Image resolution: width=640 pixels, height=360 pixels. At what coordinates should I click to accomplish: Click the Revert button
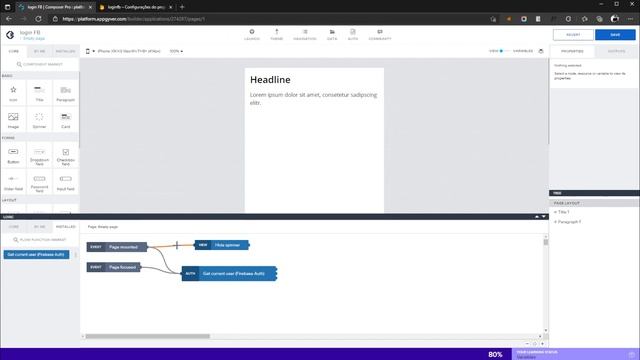point(573,35)
